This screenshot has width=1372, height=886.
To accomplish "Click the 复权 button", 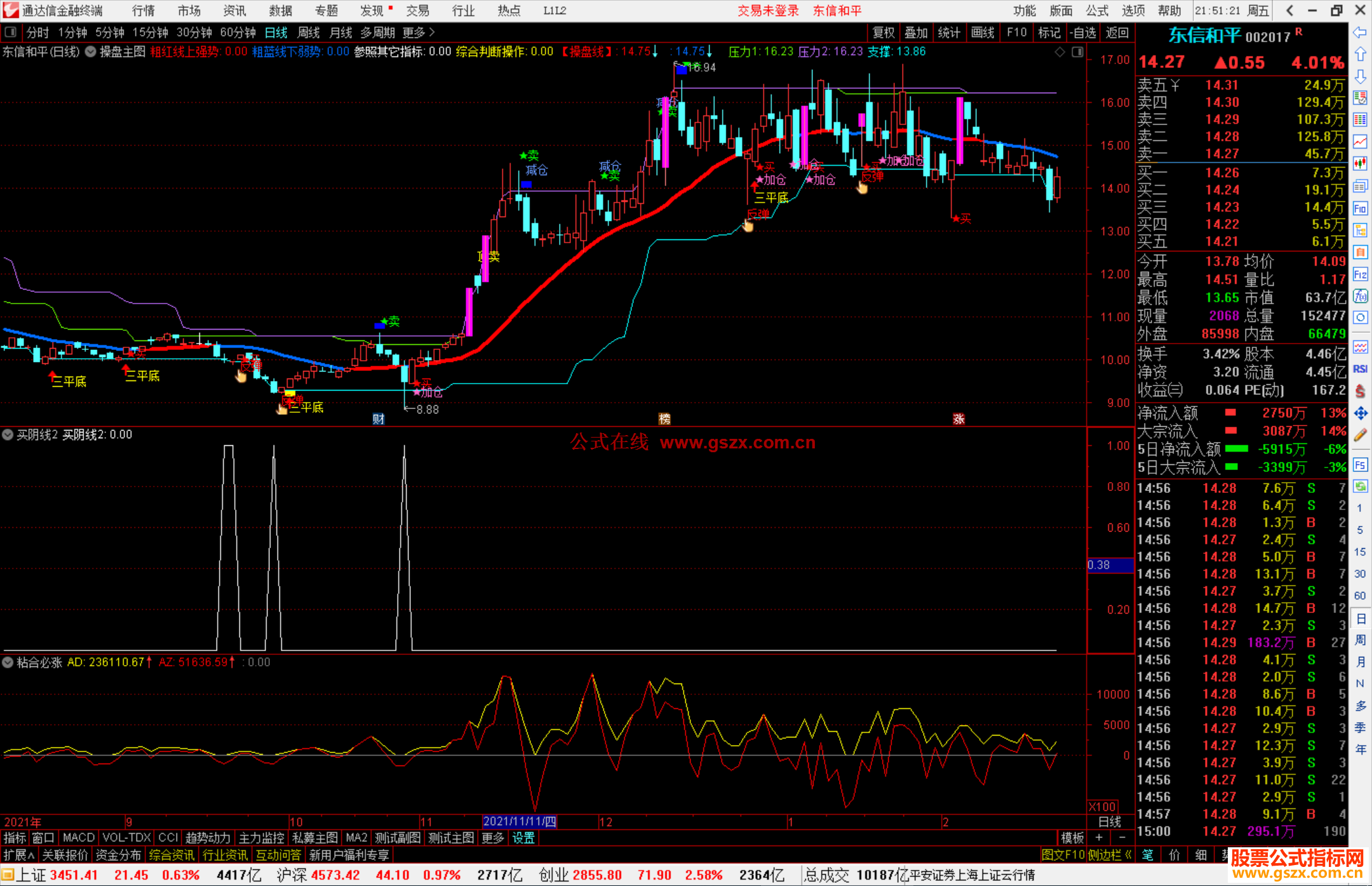I will pyautogui.click(x=884, y=32).
